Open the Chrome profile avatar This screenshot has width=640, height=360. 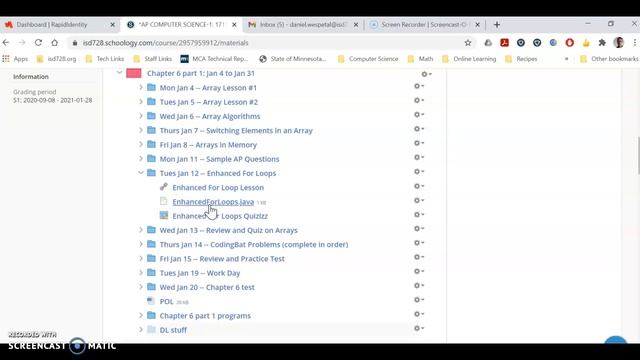(x=619, y=42)
